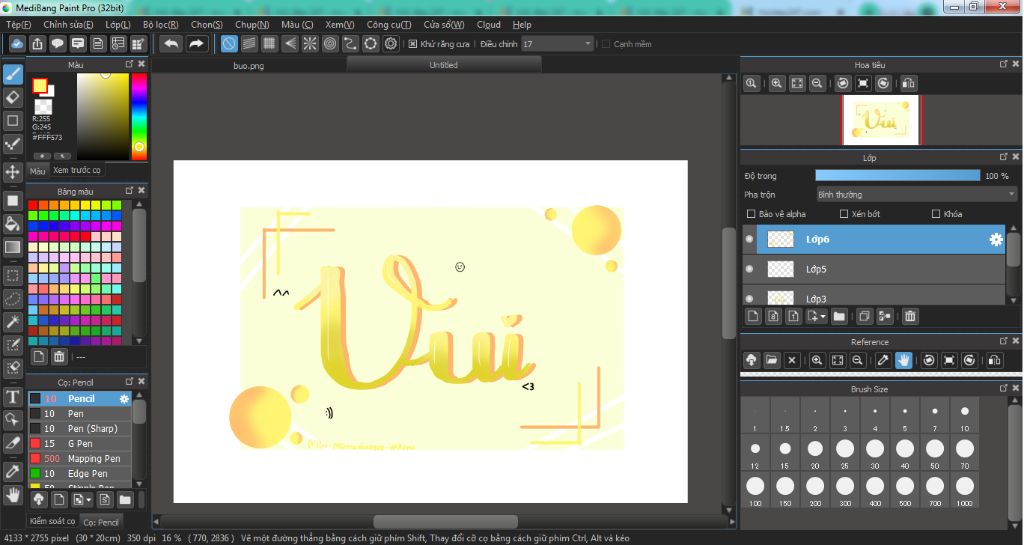Adjust the Độ trong opacity slider
This screenshot has height=545, width=1024.
[x=897, y=176]
